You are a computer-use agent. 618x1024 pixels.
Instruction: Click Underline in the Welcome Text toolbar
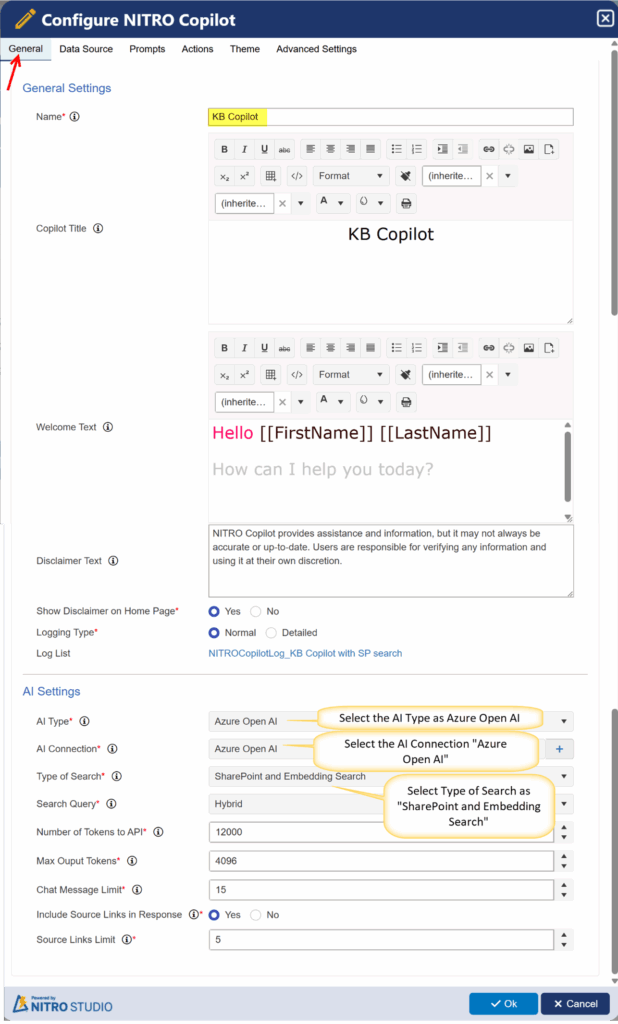coord(264,347)
